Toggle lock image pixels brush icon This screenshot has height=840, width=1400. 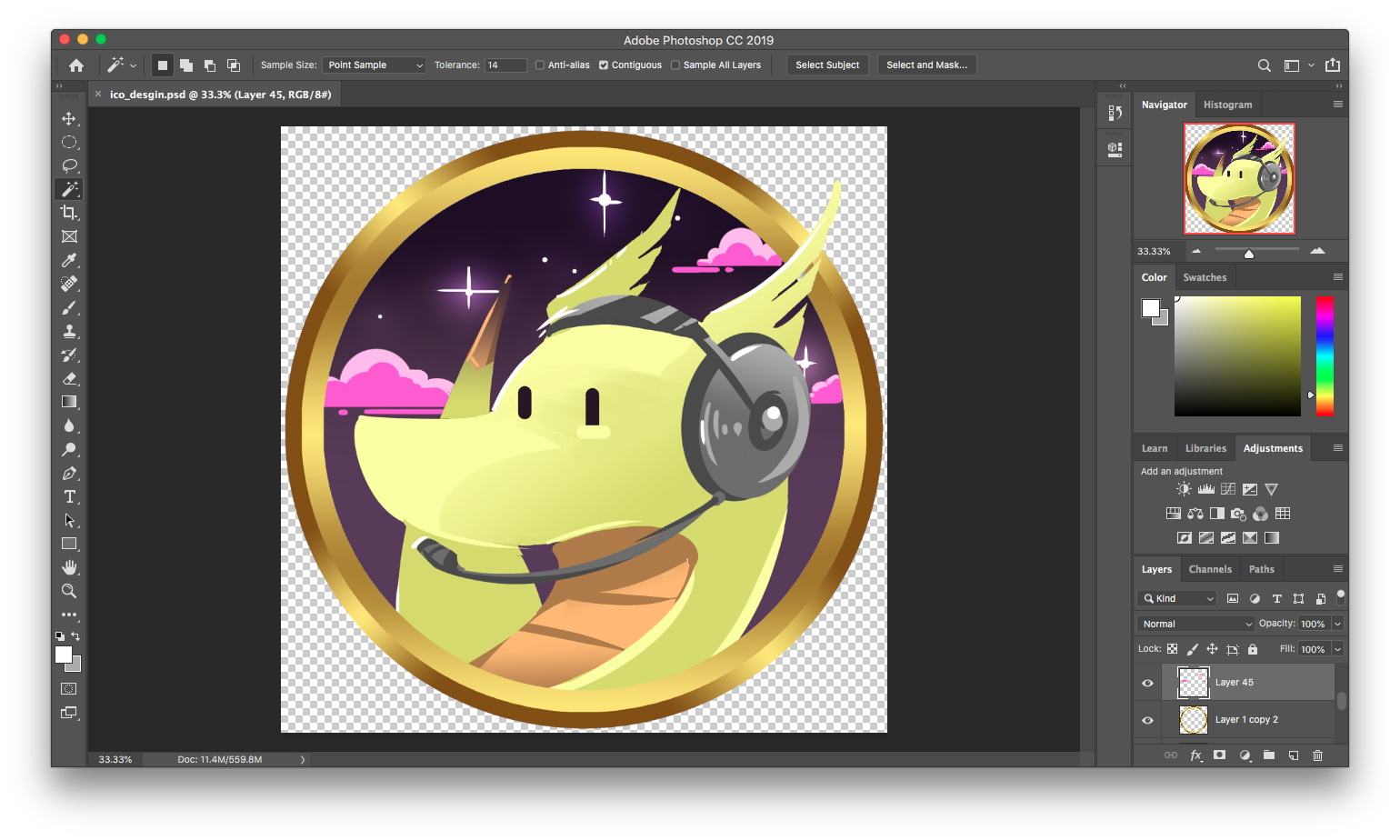point(1193,649)
